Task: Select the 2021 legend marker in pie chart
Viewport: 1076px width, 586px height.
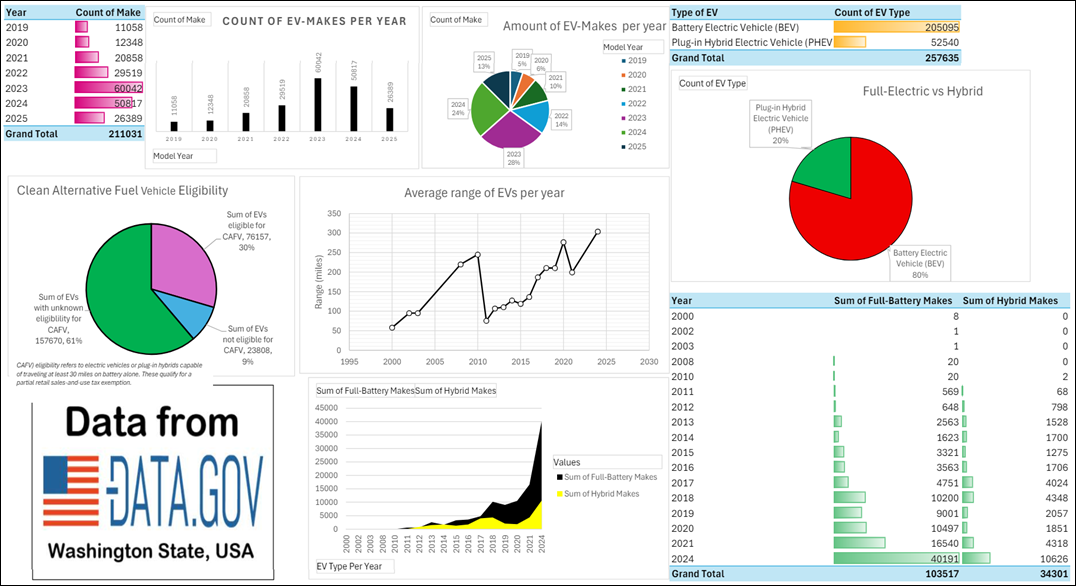Action: 612,88
